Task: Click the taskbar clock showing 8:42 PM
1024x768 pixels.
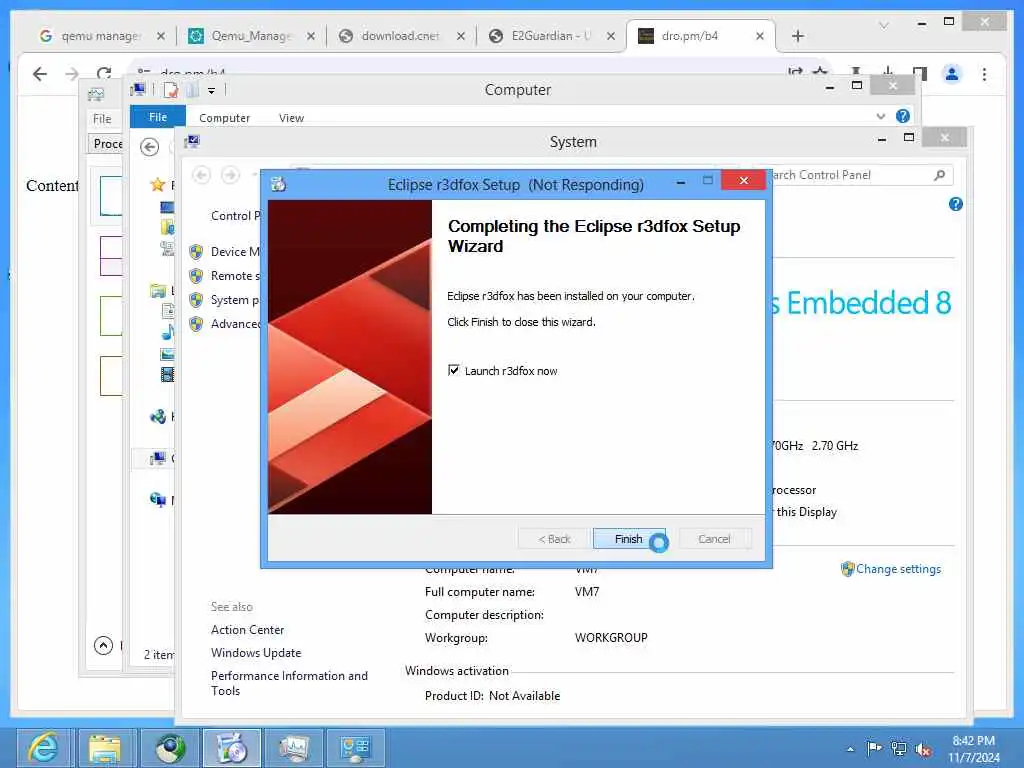Action: (x=973, y=748)
